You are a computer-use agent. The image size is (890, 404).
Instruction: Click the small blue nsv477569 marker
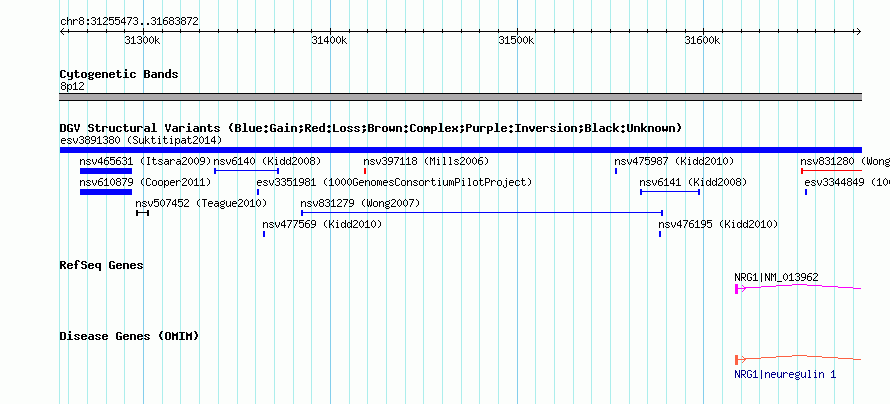pos(264,234)
